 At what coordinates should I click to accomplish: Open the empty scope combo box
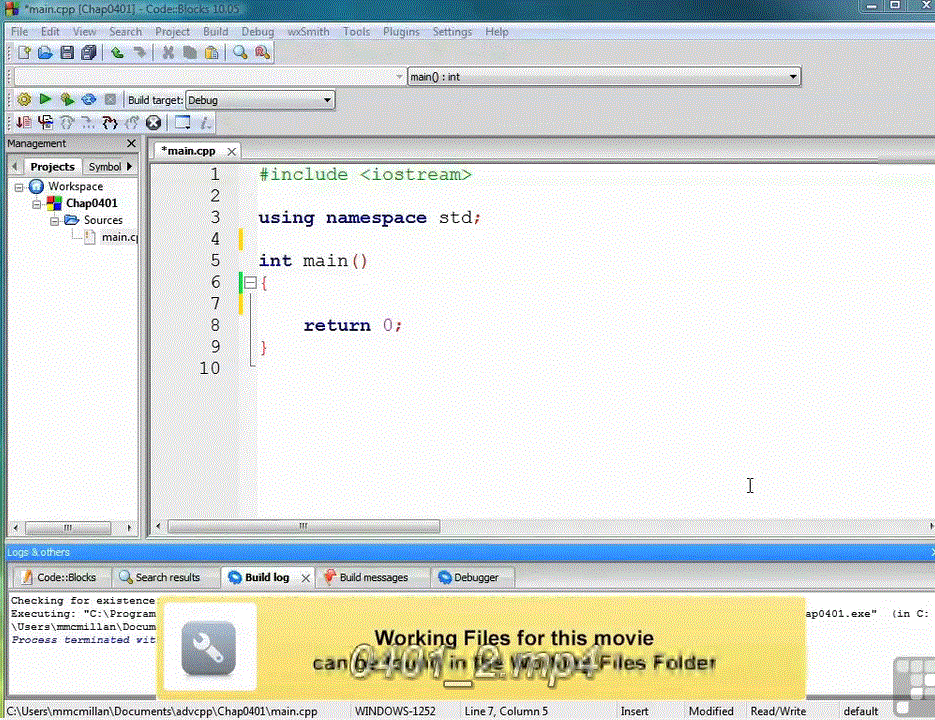click(209, 76)
